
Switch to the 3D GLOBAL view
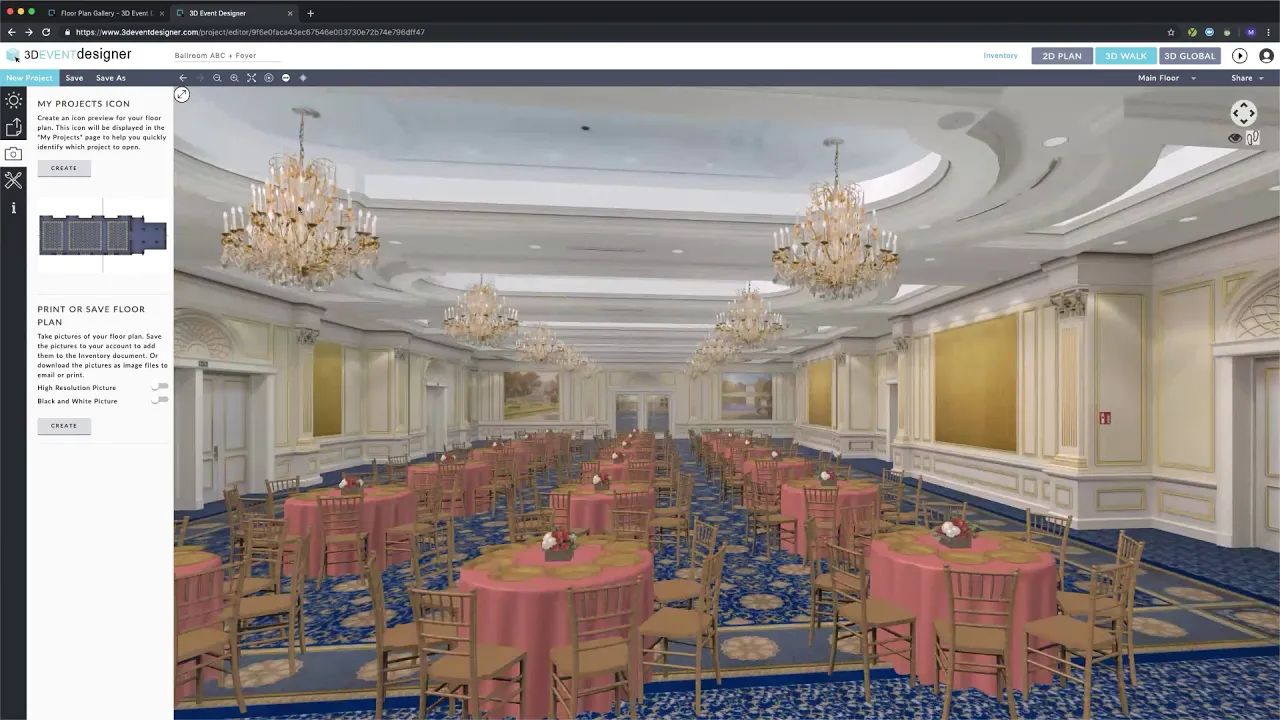tap(1190, 56)
